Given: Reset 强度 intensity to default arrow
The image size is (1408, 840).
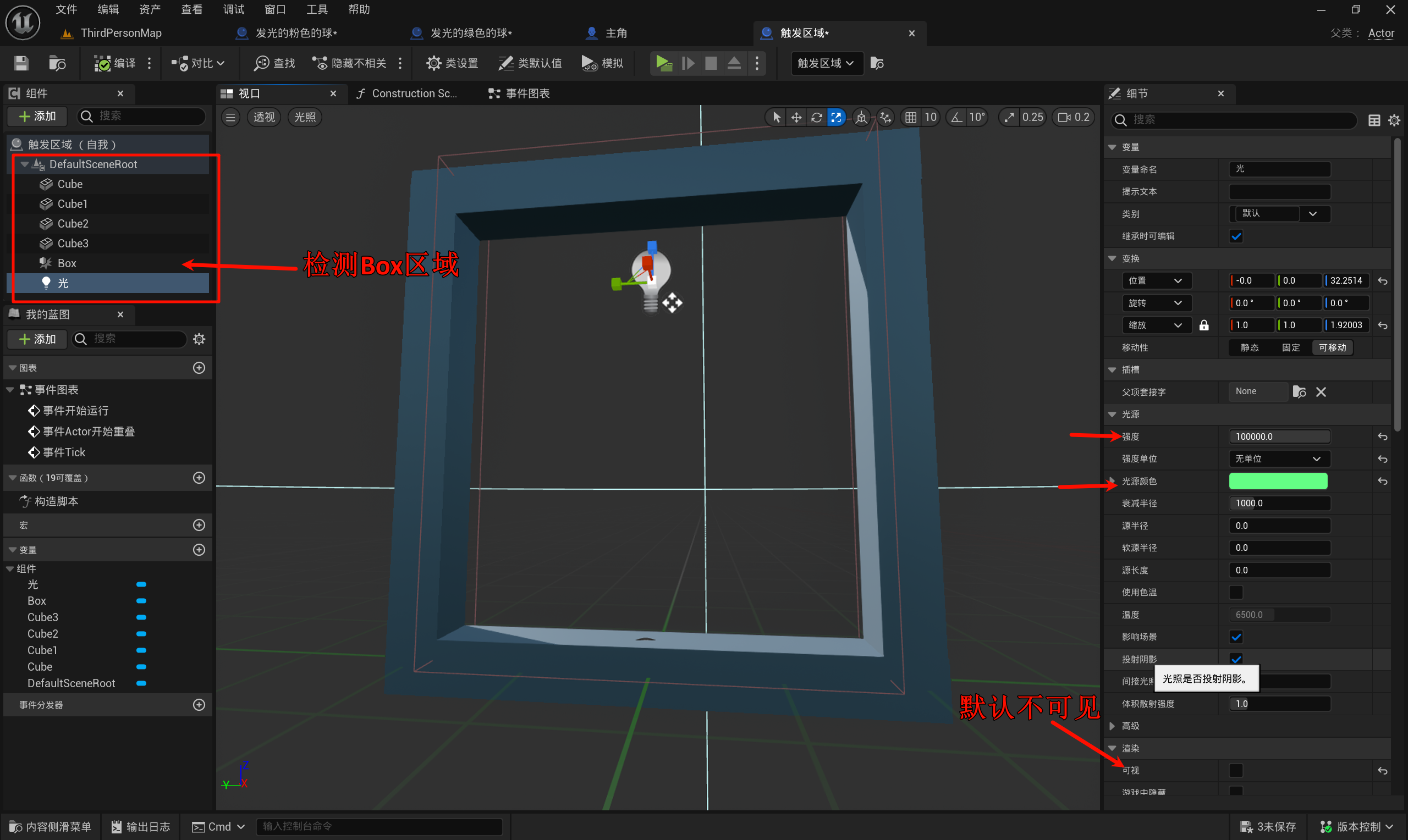Looking at the screenshot, I should click(x=1383, y=436).
